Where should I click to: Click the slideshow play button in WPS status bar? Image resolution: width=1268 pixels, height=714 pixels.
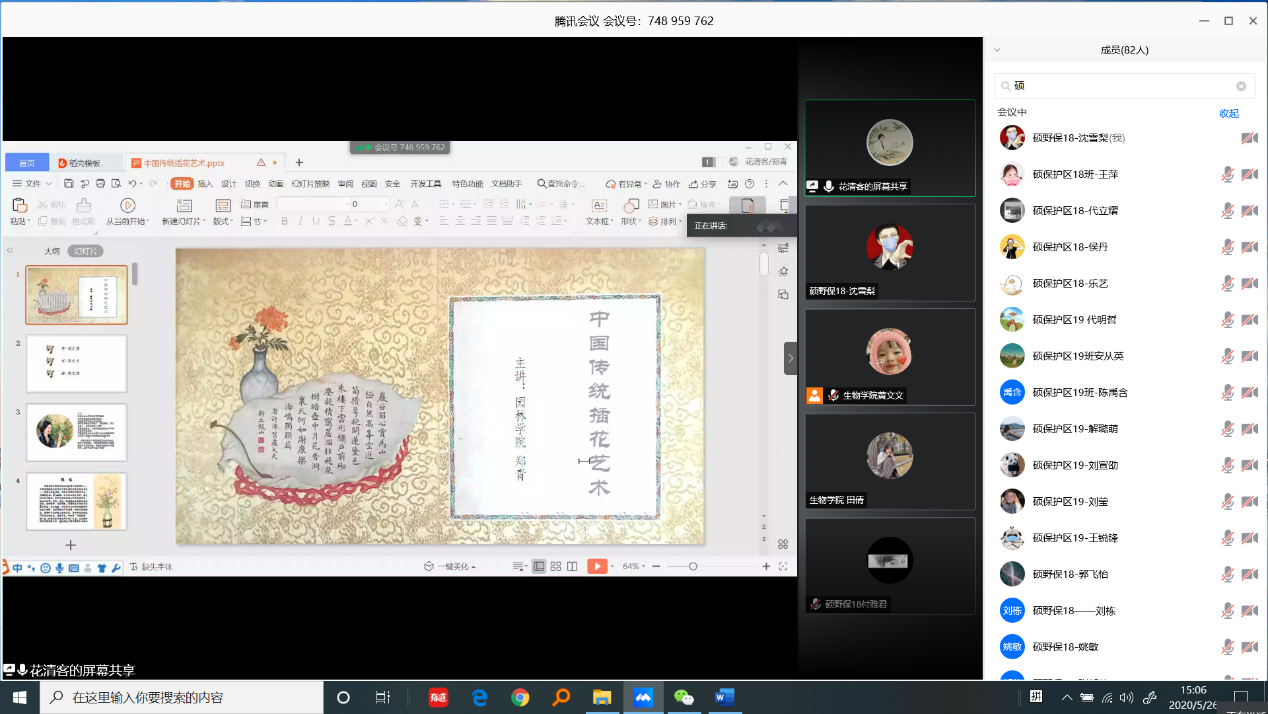597,566
